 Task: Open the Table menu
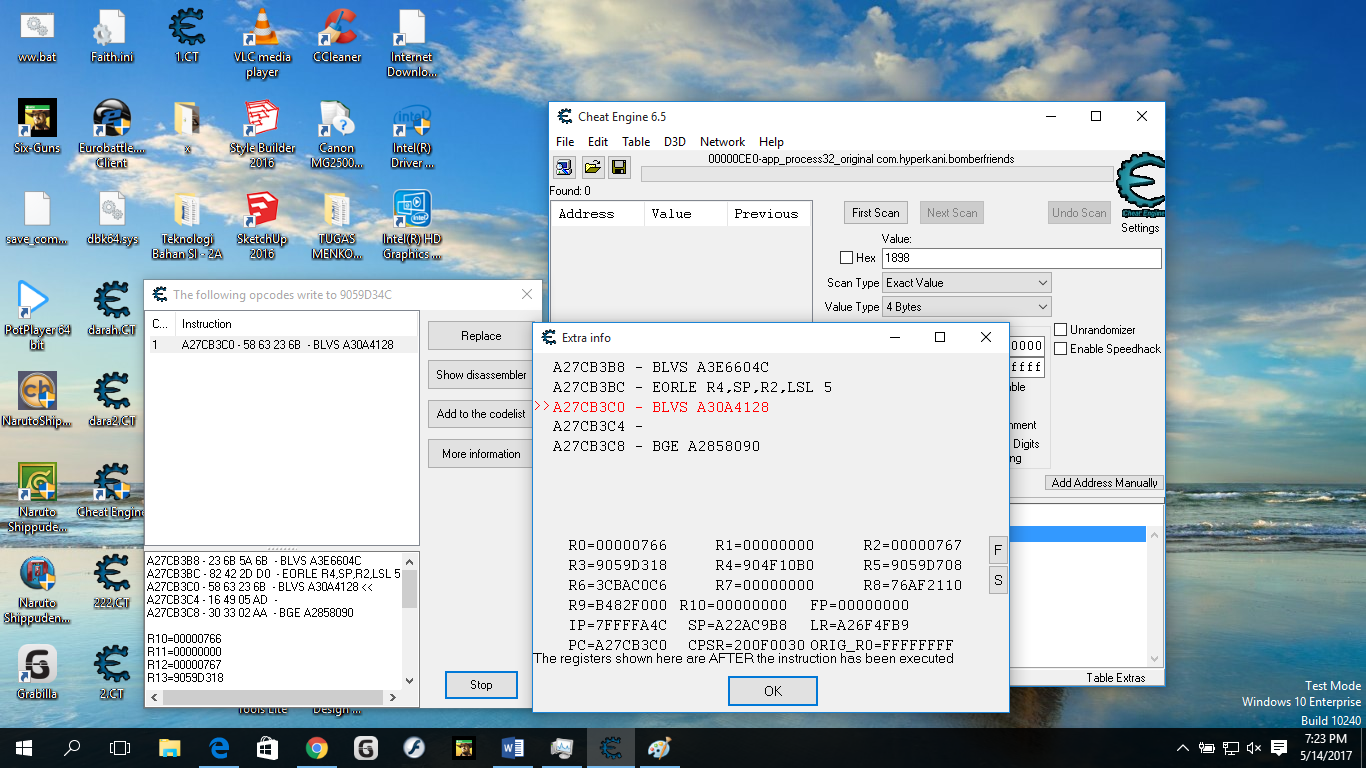(636, 142)
